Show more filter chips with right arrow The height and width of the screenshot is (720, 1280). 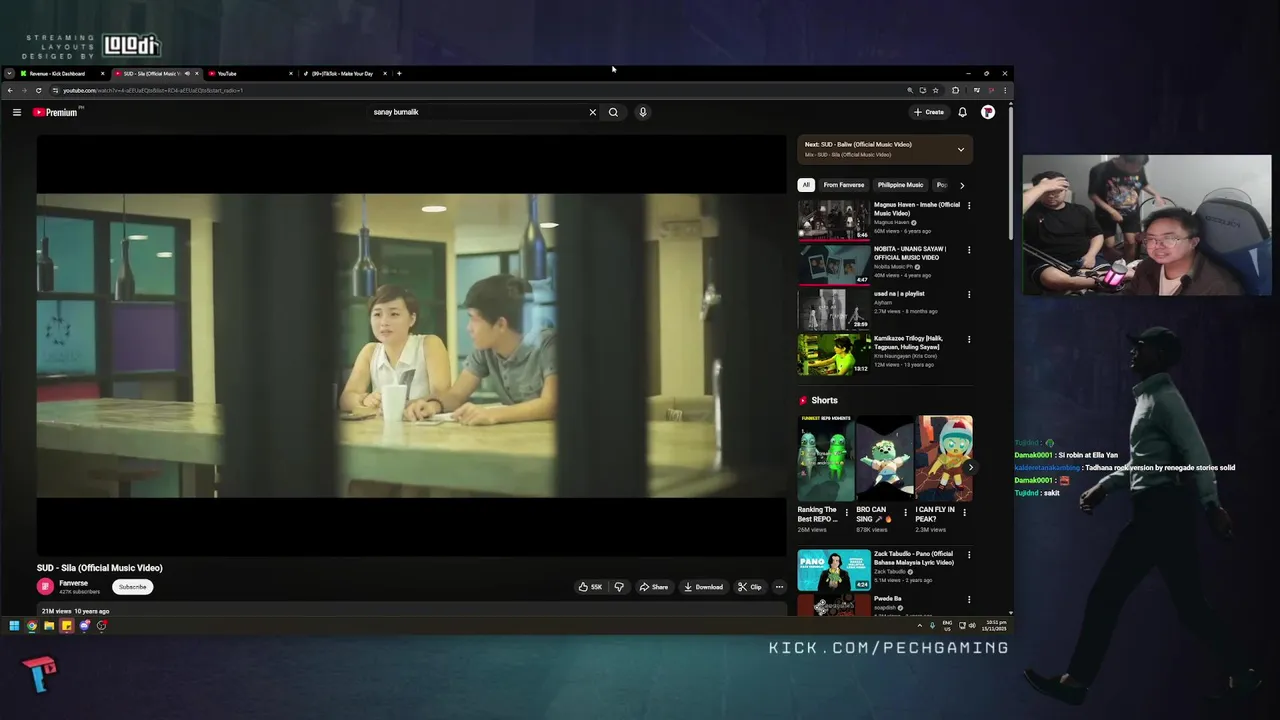(x=962, y=185)
